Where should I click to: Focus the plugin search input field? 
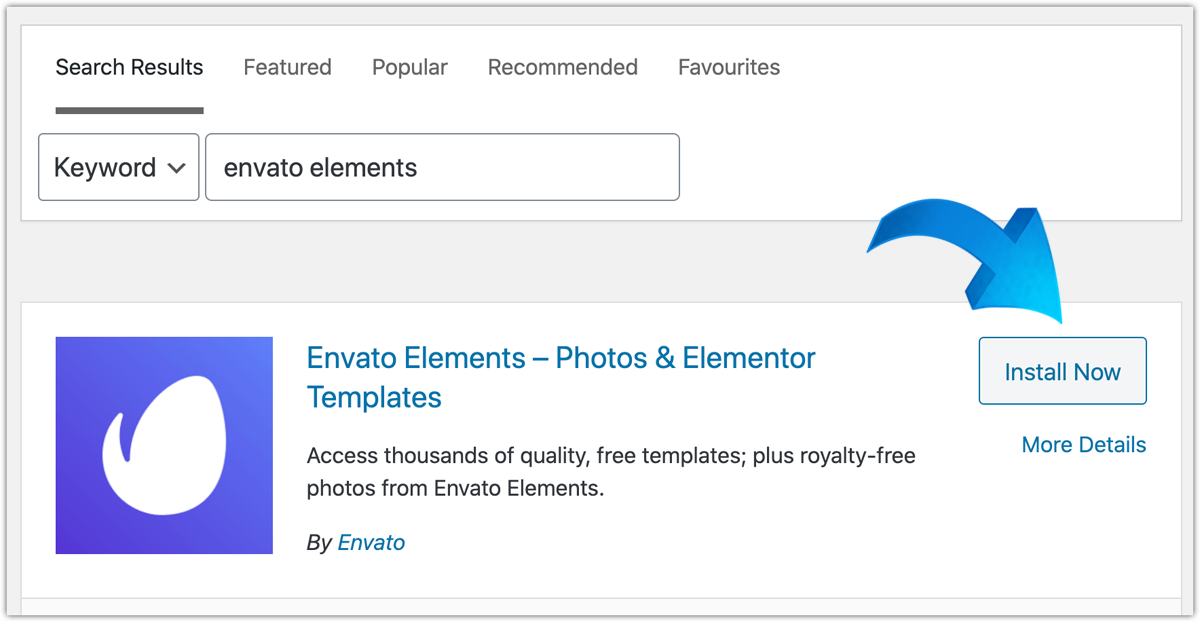pyautogui.click(x=442, y=167)
